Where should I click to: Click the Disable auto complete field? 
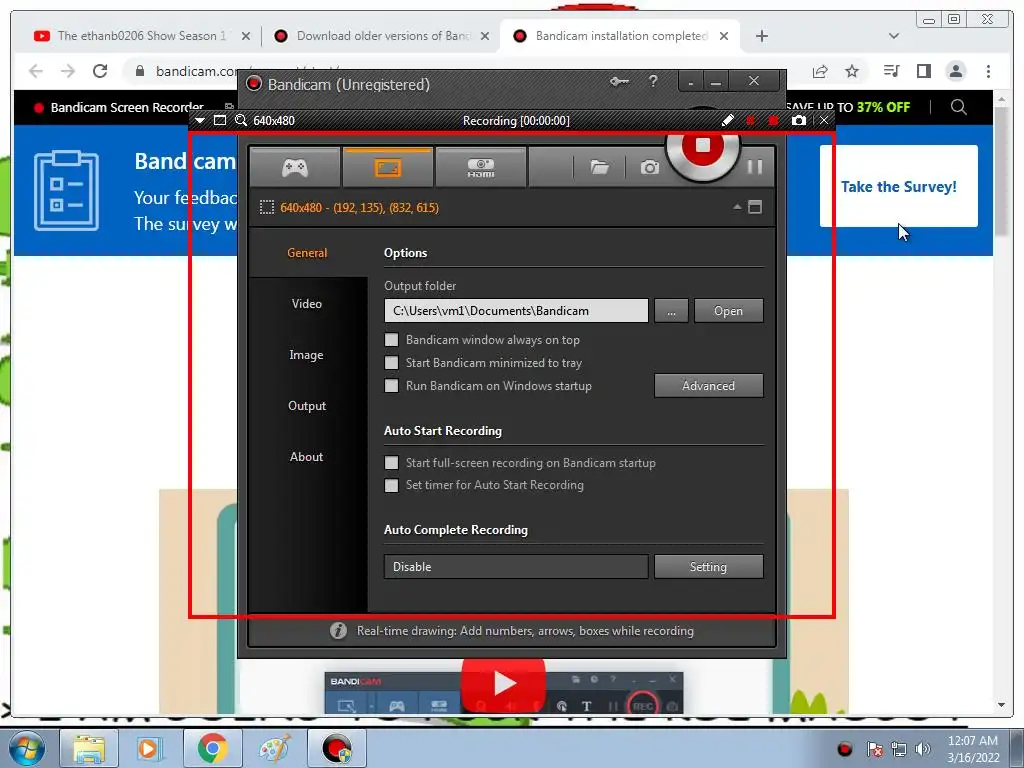coord(516,567)
